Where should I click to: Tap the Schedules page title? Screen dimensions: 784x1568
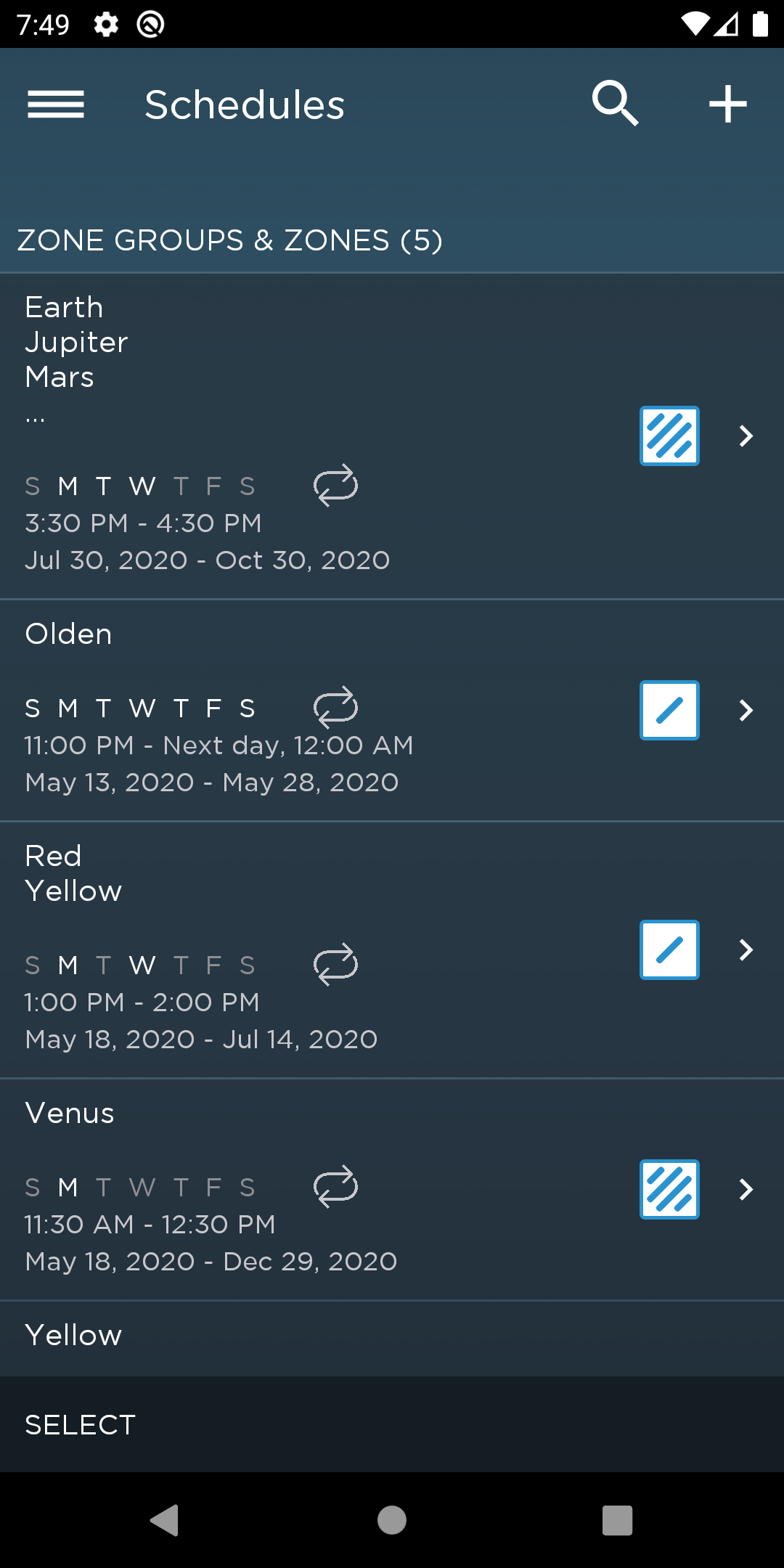point(245,105)
